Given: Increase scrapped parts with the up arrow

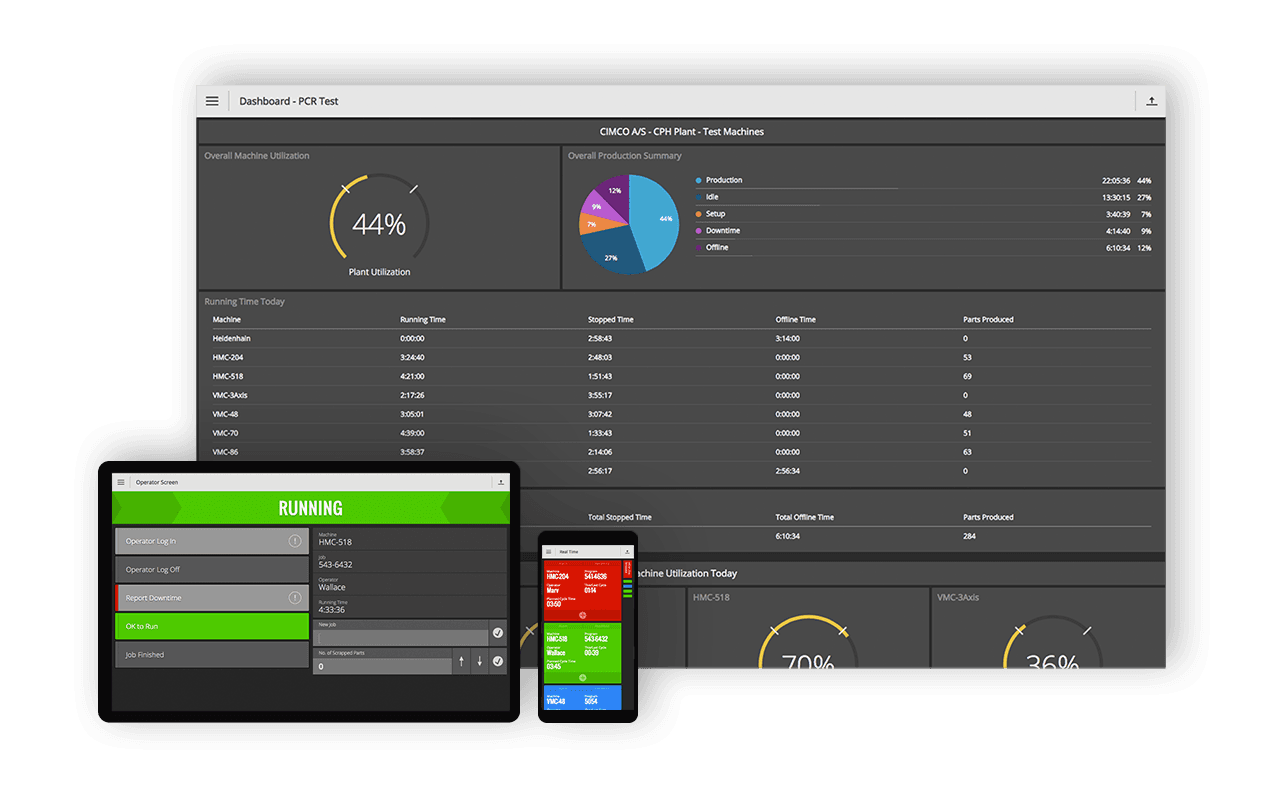Looking at the screenshot, I should [x=461, y=661].
